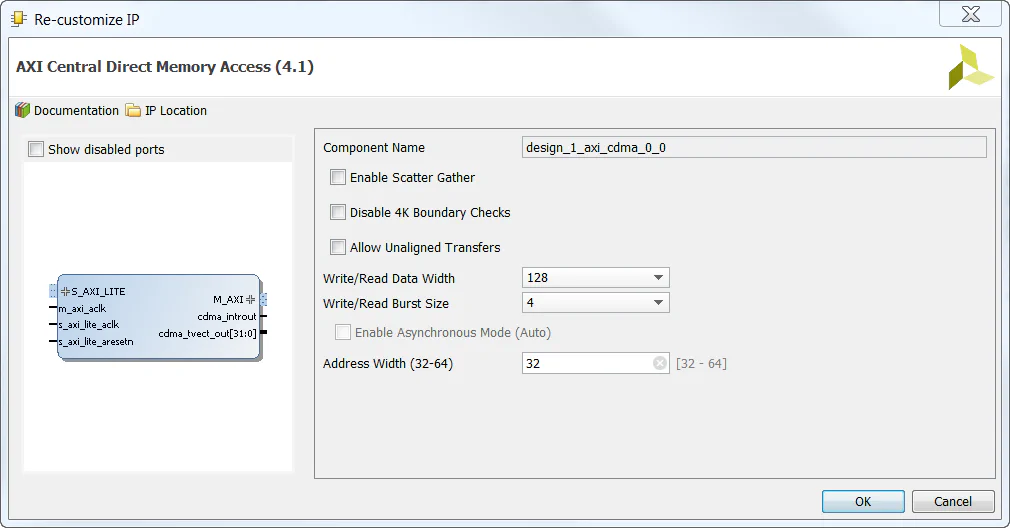Toggle Enable Asynchronous Mode (Auto) checkbox
This screenshot has height=528, width=1010.
pos(343,332)
